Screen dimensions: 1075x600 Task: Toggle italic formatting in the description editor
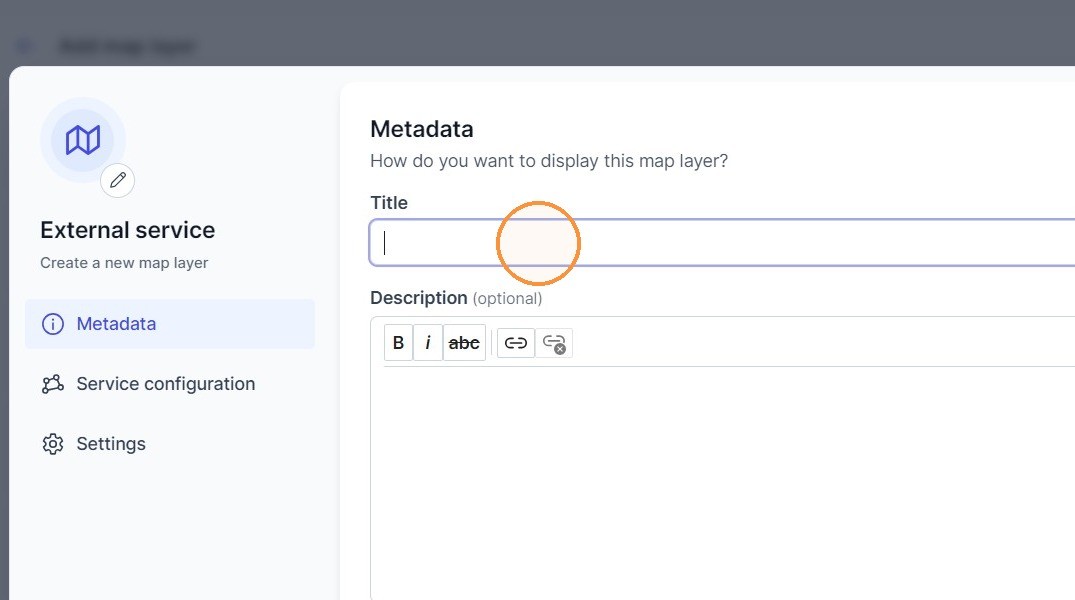click(x=428, y=343)
